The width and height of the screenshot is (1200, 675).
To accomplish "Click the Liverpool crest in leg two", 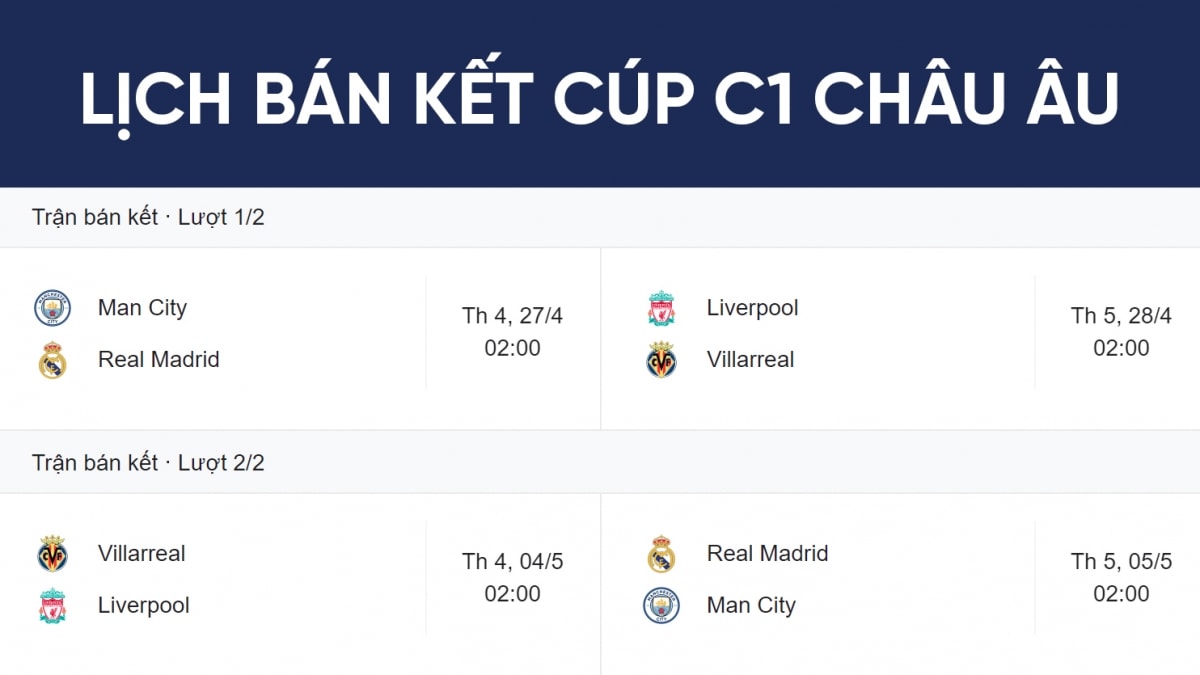I will [53, 606].
